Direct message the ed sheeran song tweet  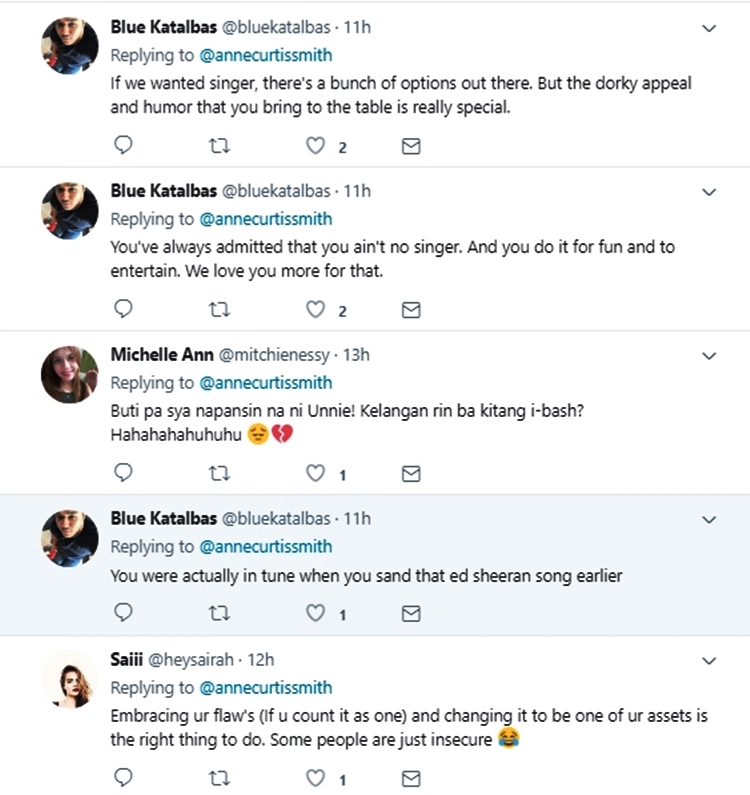pyautogui.click(x=410, y=612)
